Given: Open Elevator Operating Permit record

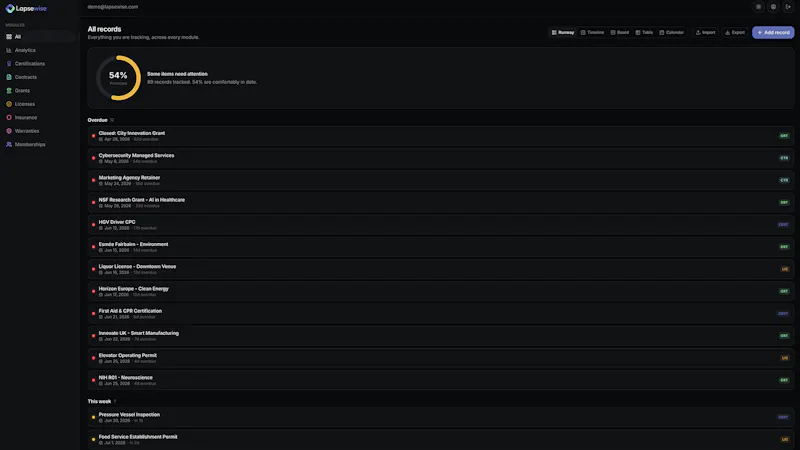Looking at the screenshot, I should click(x=440, y=358).
